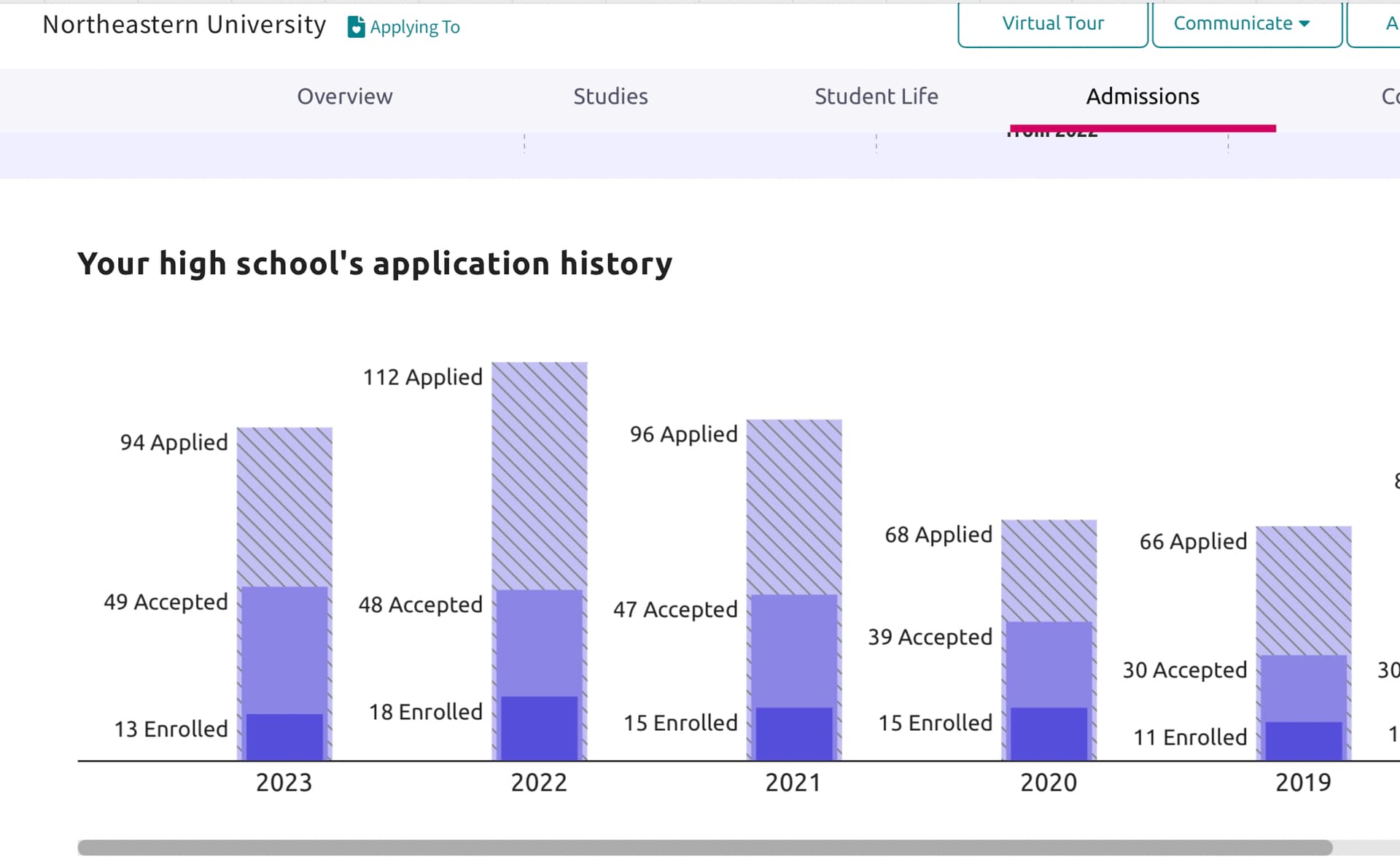Click the 2023 accepted bar segment
The image size is (1400, 868).
pyautogui.click(x=284, y=649)
